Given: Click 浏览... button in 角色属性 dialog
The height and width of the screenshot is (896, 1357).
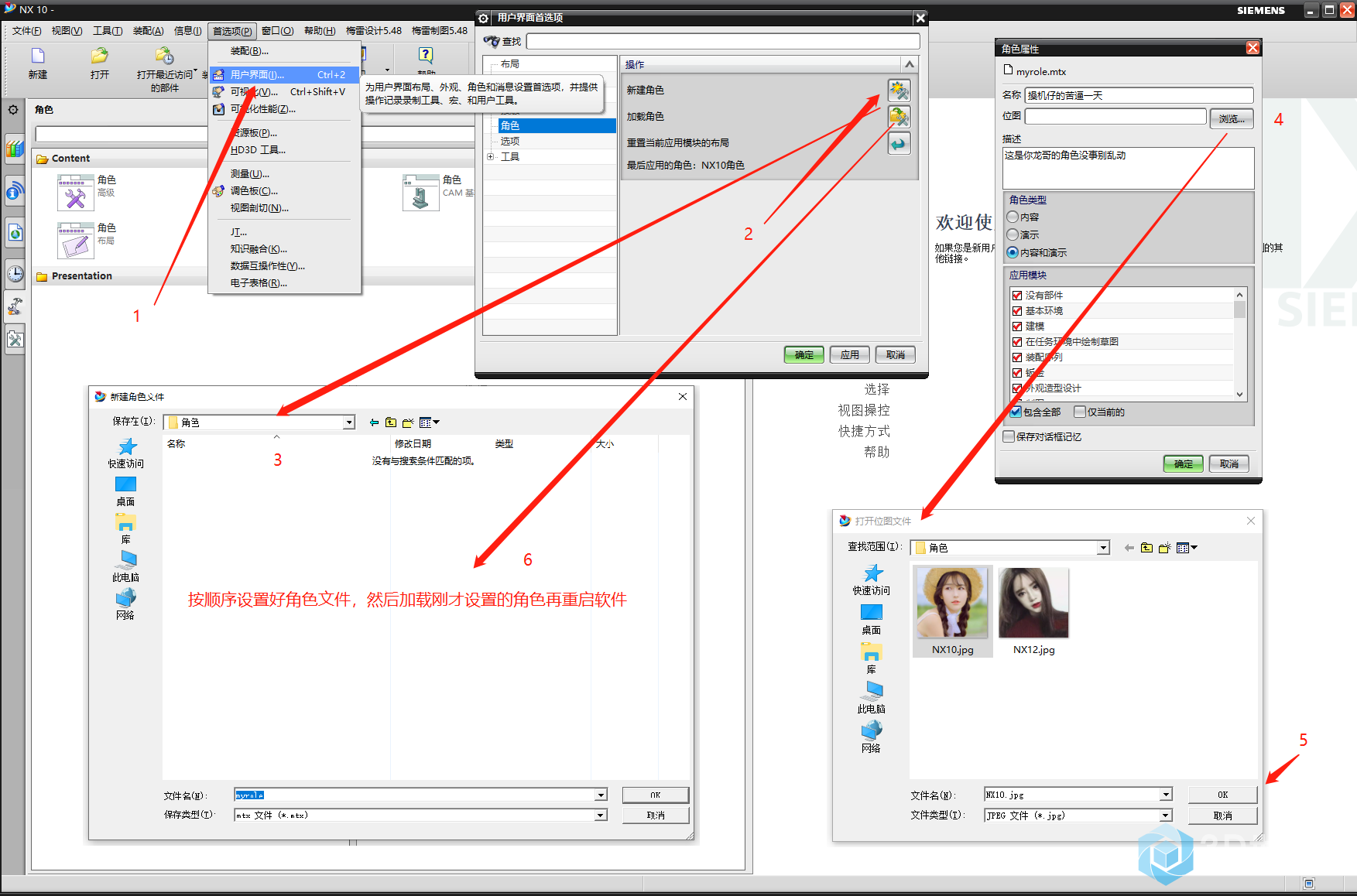Looking at the screenshot, I should [1232, 118].
